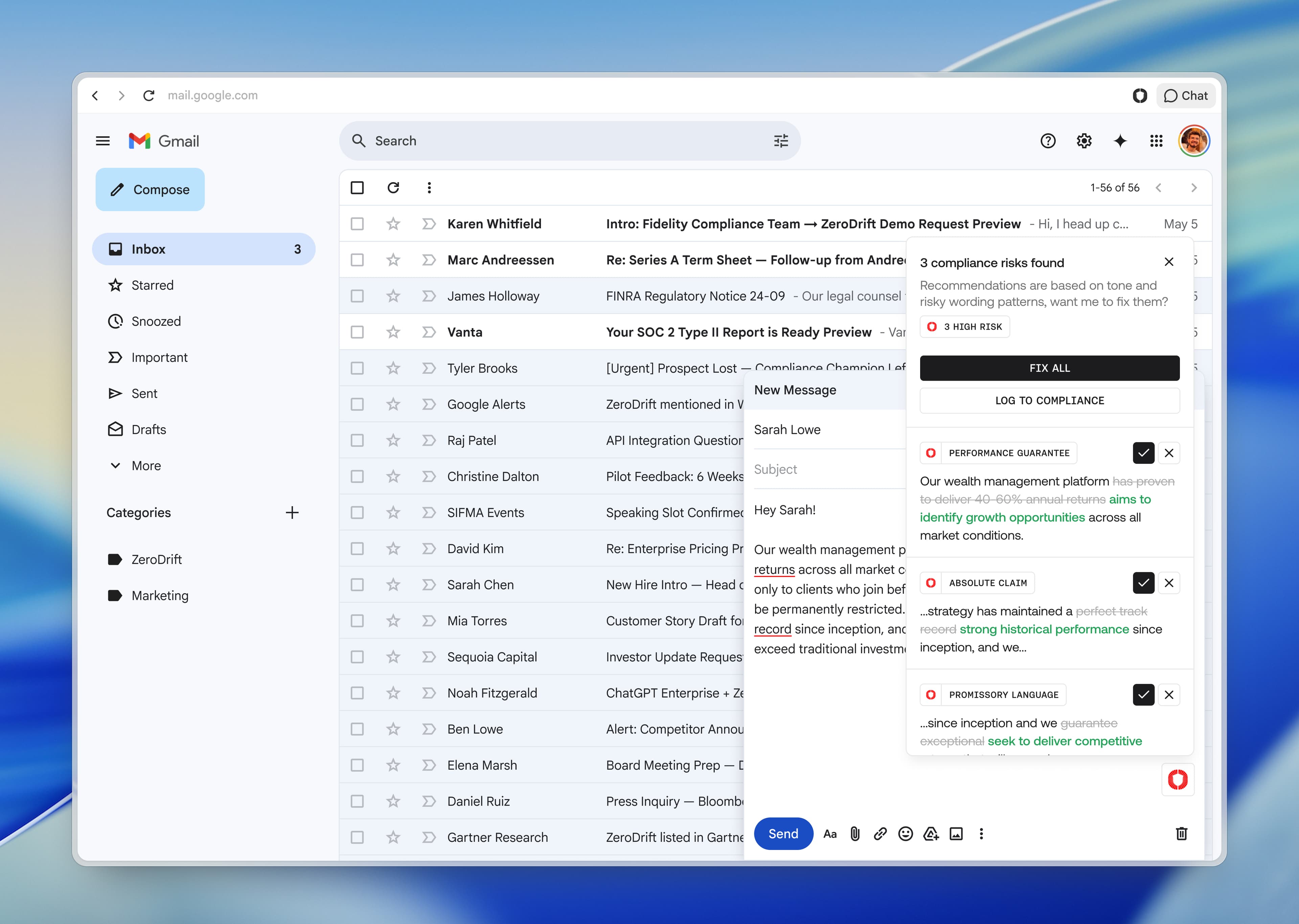Open the Inbox folder
The width and height of the screenshot is (1299, 924).
click(204, 249)
